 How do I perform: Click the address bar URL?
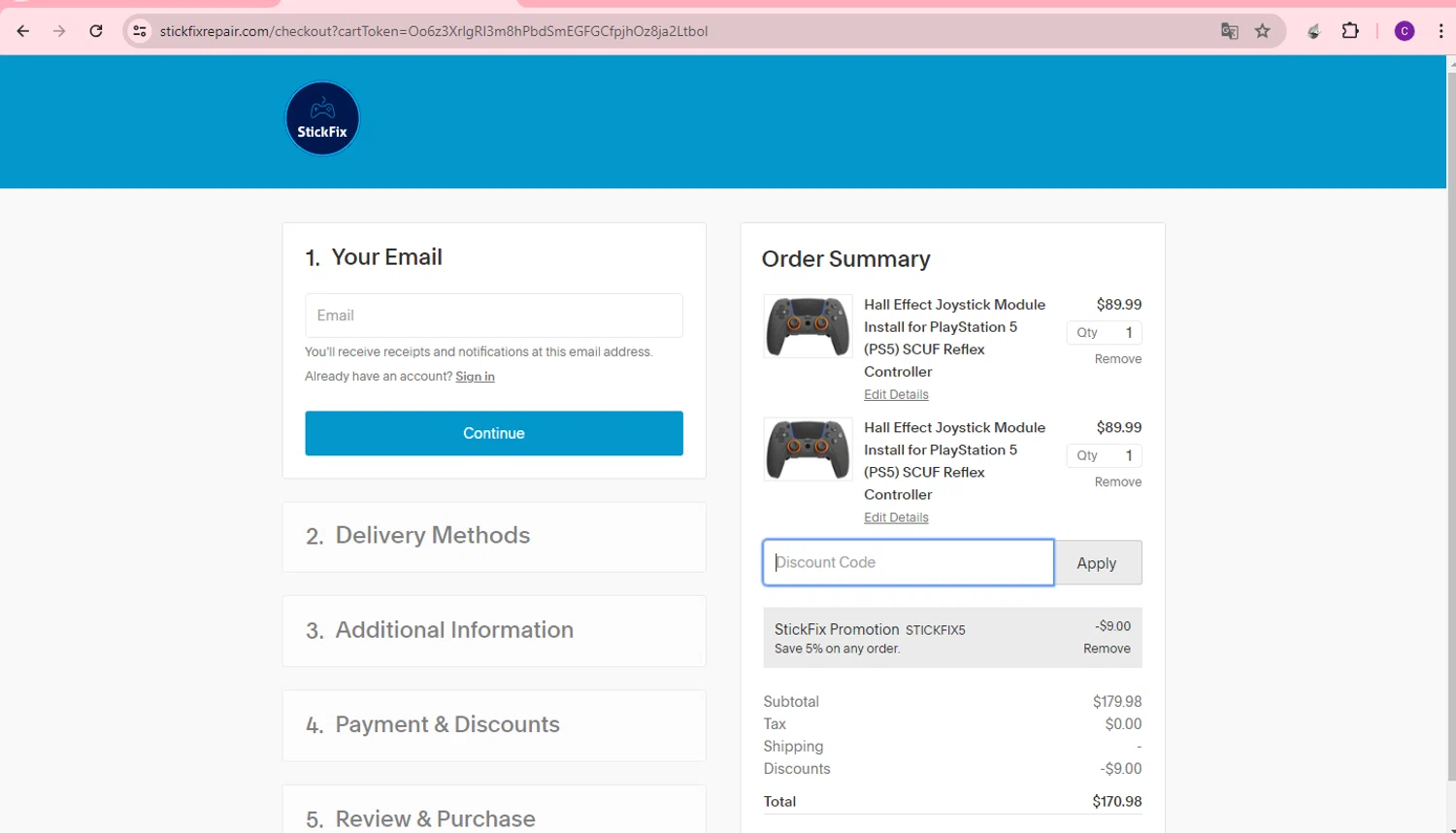(434, 31)
